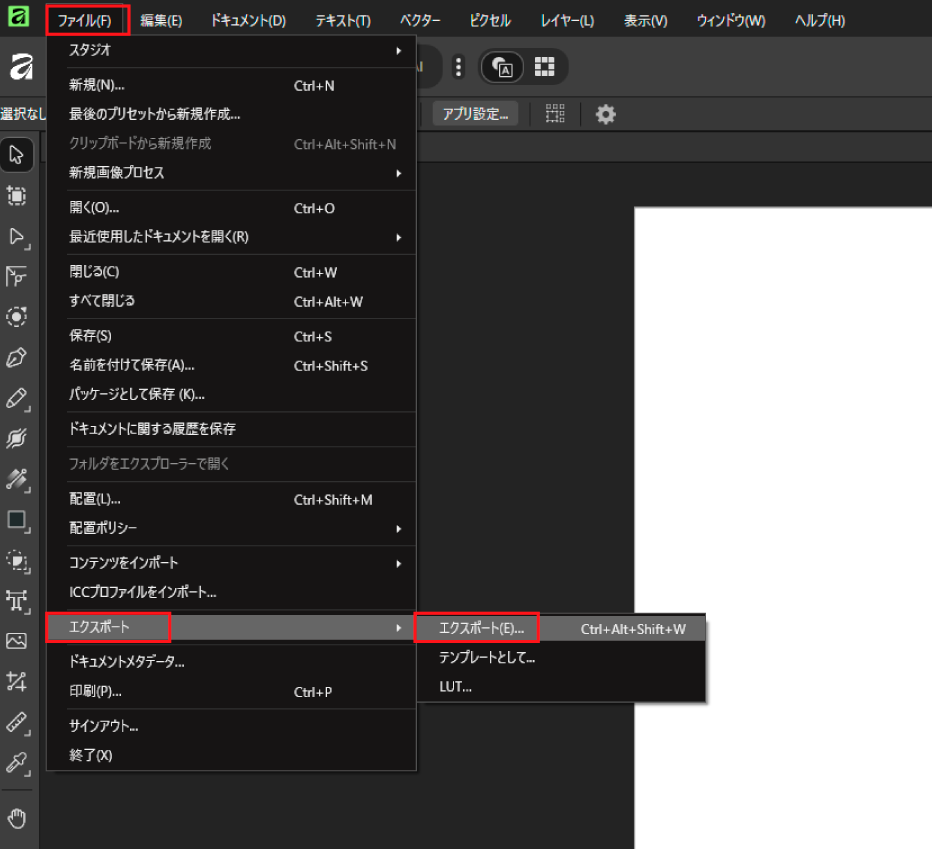The image size is (932, 849).
Task: Select the Rectangle shape tool
Action: point(17,519)
